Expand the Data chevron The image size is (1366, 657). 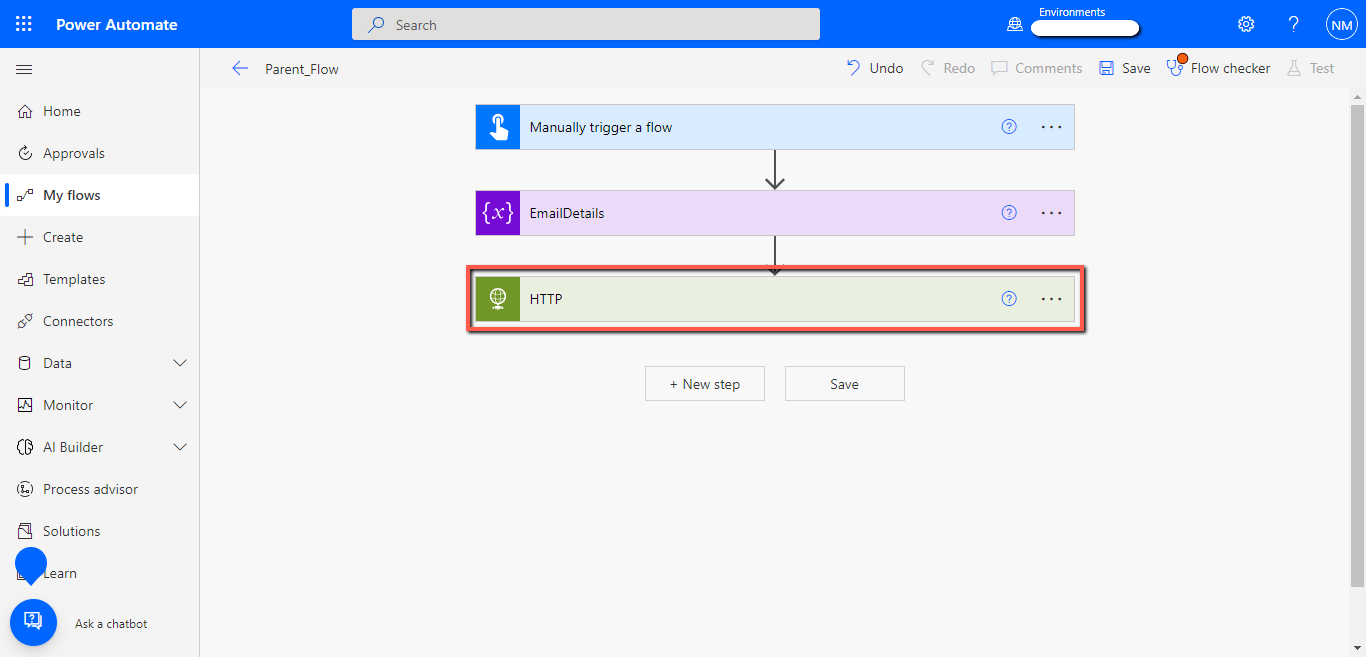pyautogui.click(x=180, y=363)
